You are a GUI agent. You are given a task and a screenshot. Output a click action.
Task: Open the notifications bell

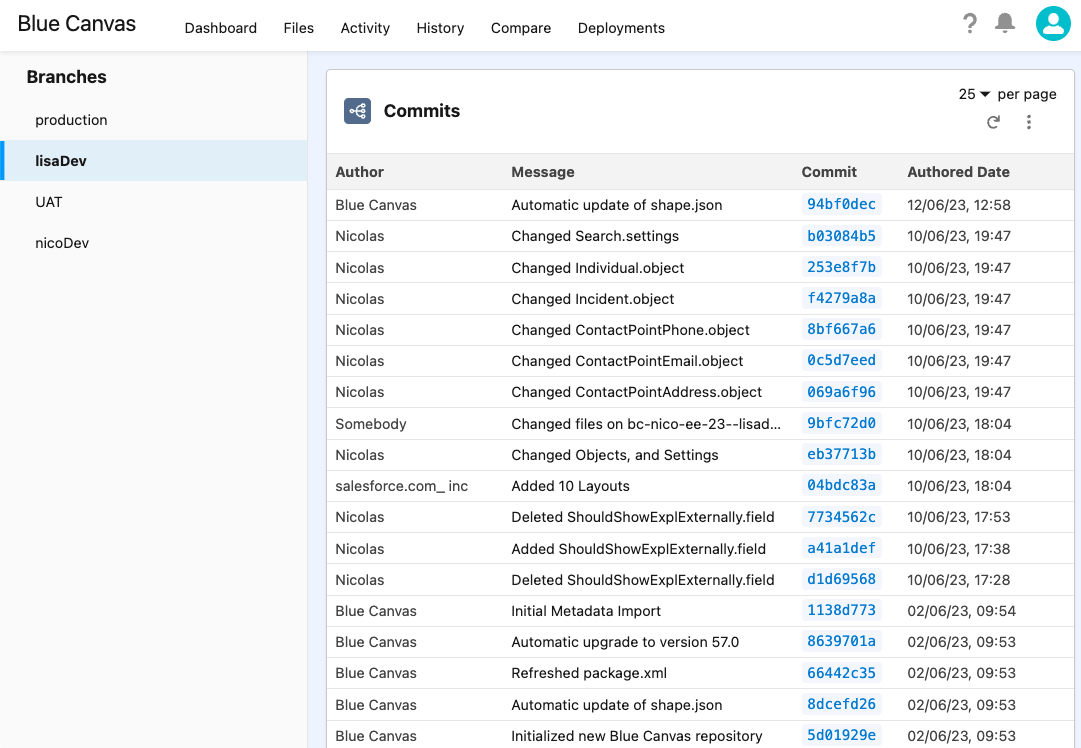tap(1006, 23)
